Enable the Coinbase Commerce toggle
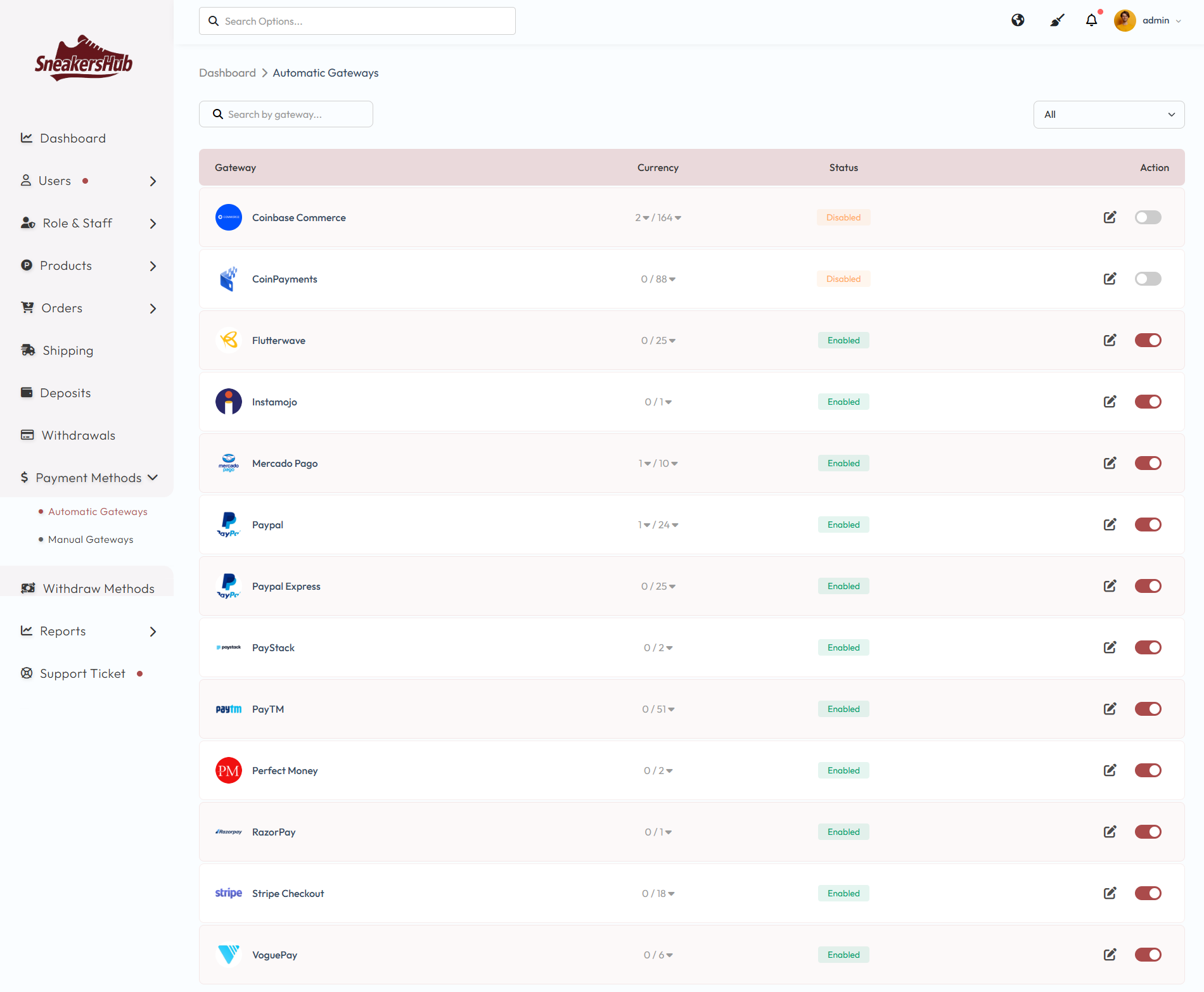The height and width of the screenshot is (992, 1204). (x=1148, y=217)
